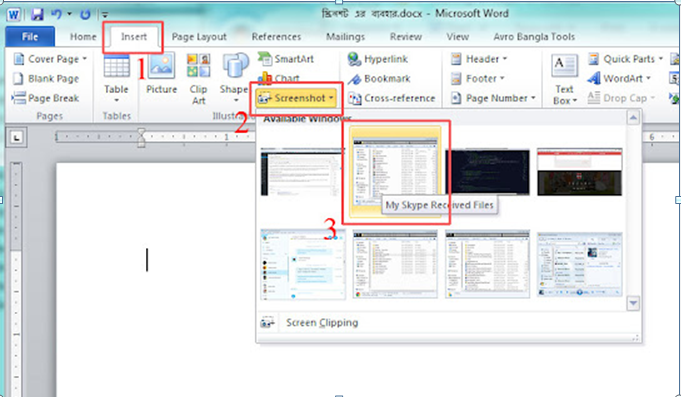
Task: Select the red-header website window thumbnail
Action: [x=579, y=172]
